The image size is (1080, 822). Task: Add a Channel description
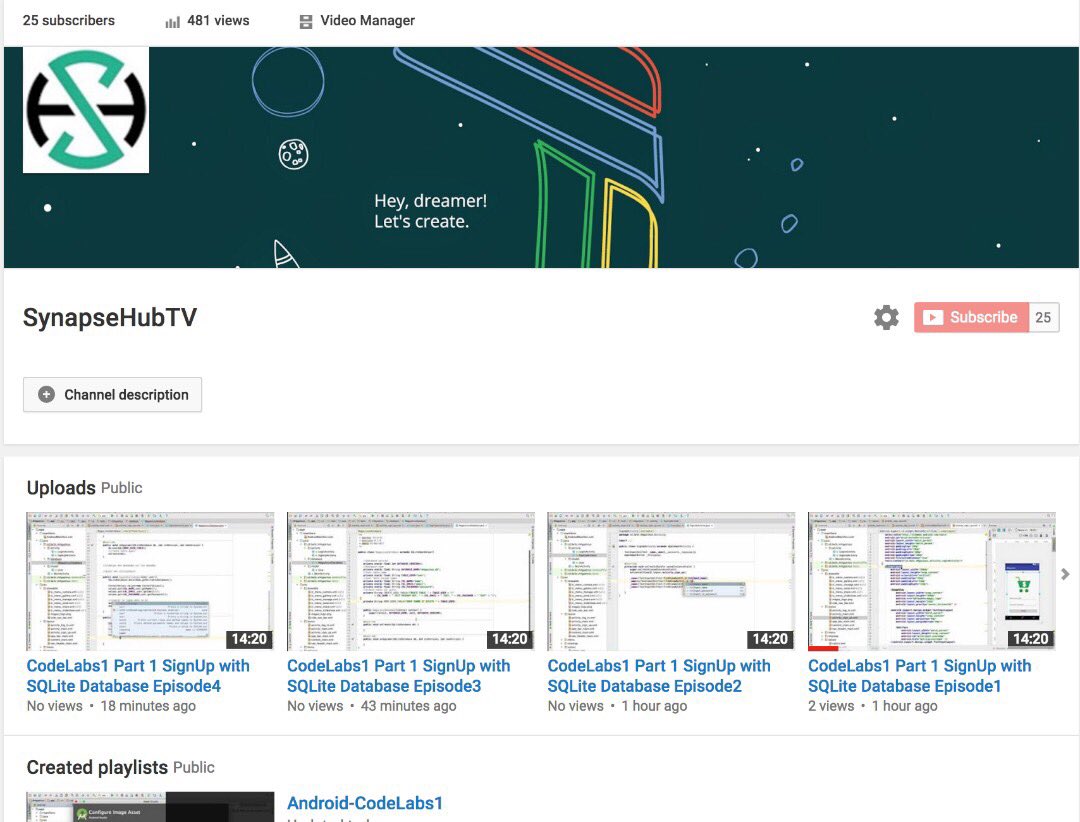[x=112, y=395]
